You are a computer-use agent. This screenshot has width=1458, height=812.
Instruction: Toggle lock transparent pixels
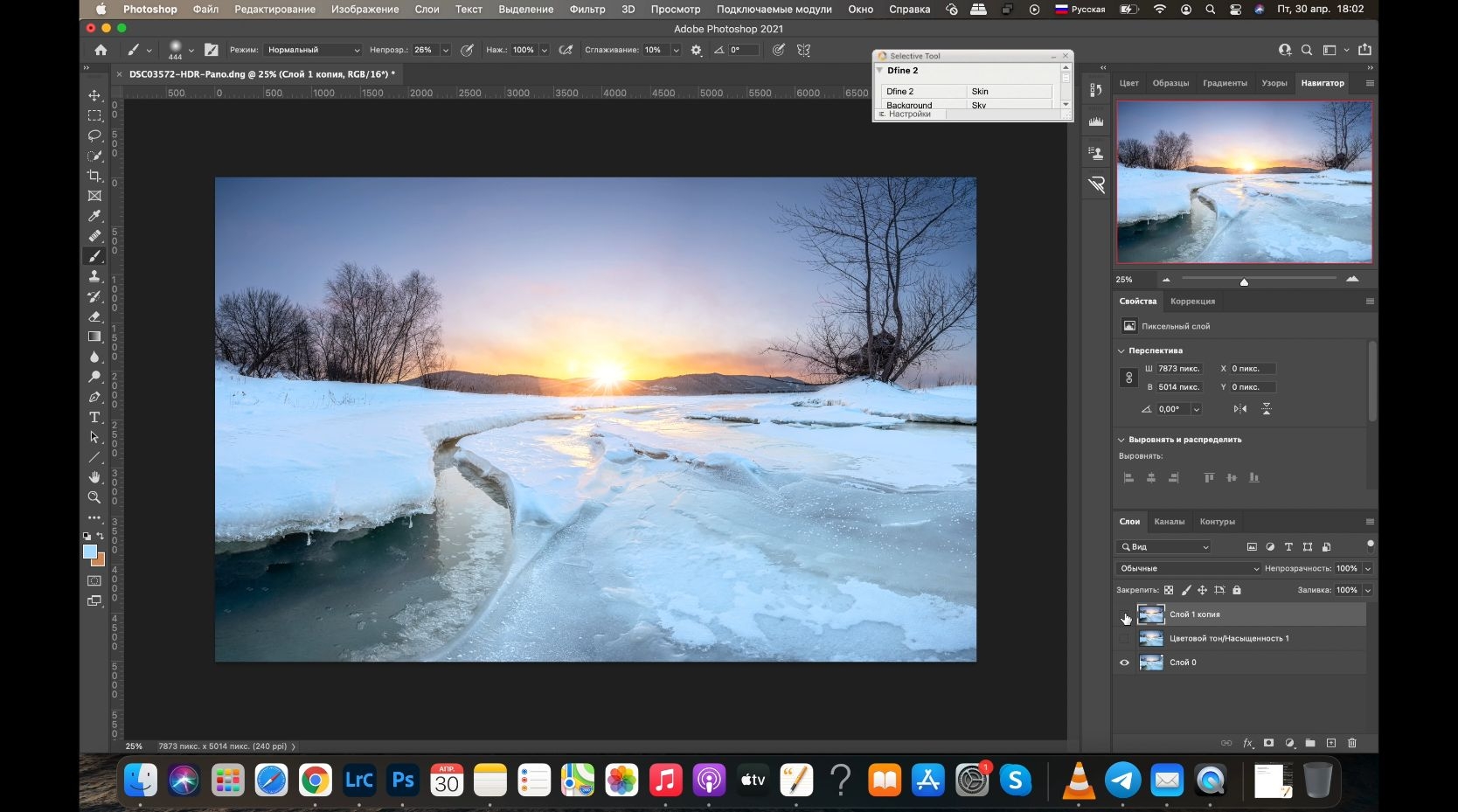coord(1169,590)
